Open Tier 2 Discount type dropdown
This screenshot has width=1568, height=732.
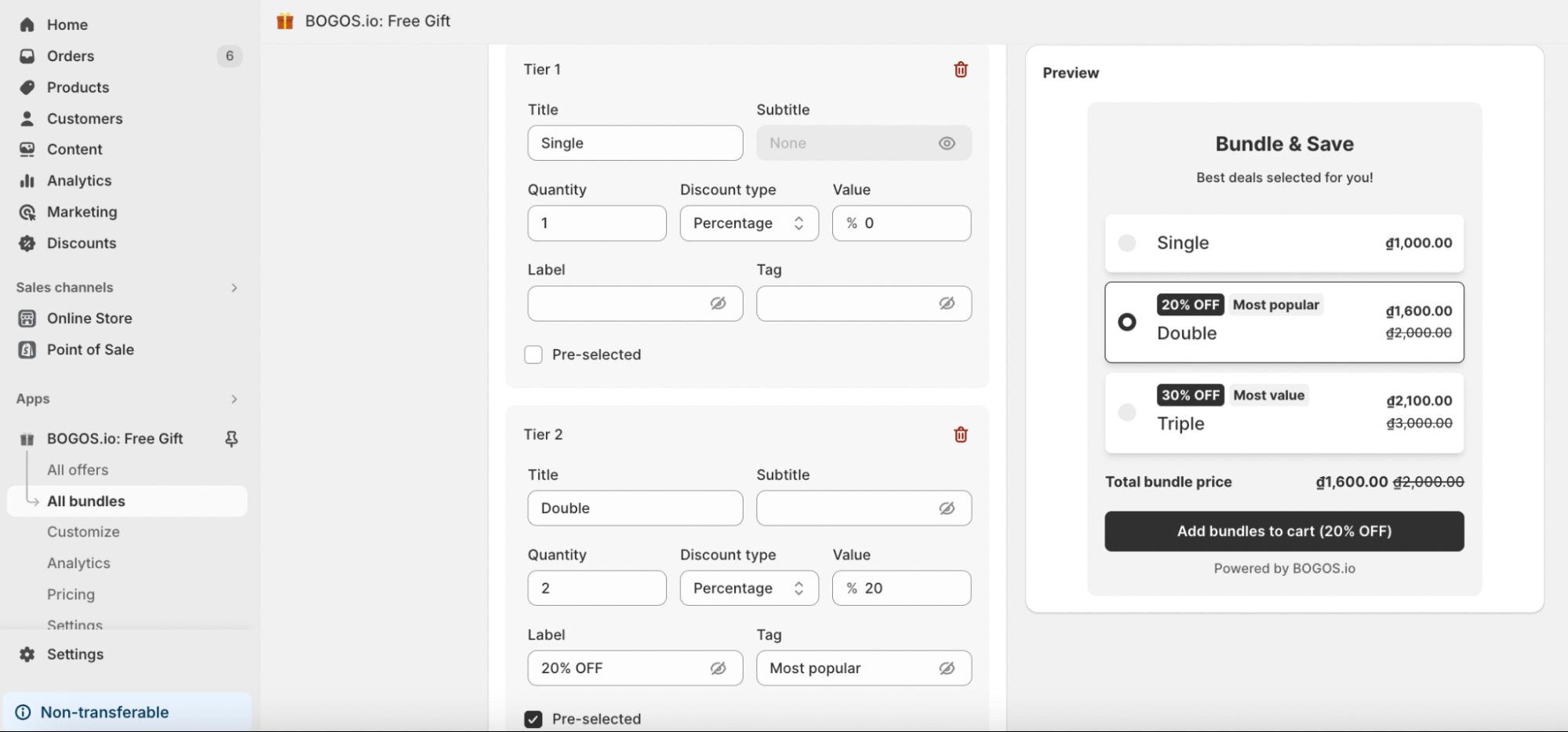coord(748,588)
